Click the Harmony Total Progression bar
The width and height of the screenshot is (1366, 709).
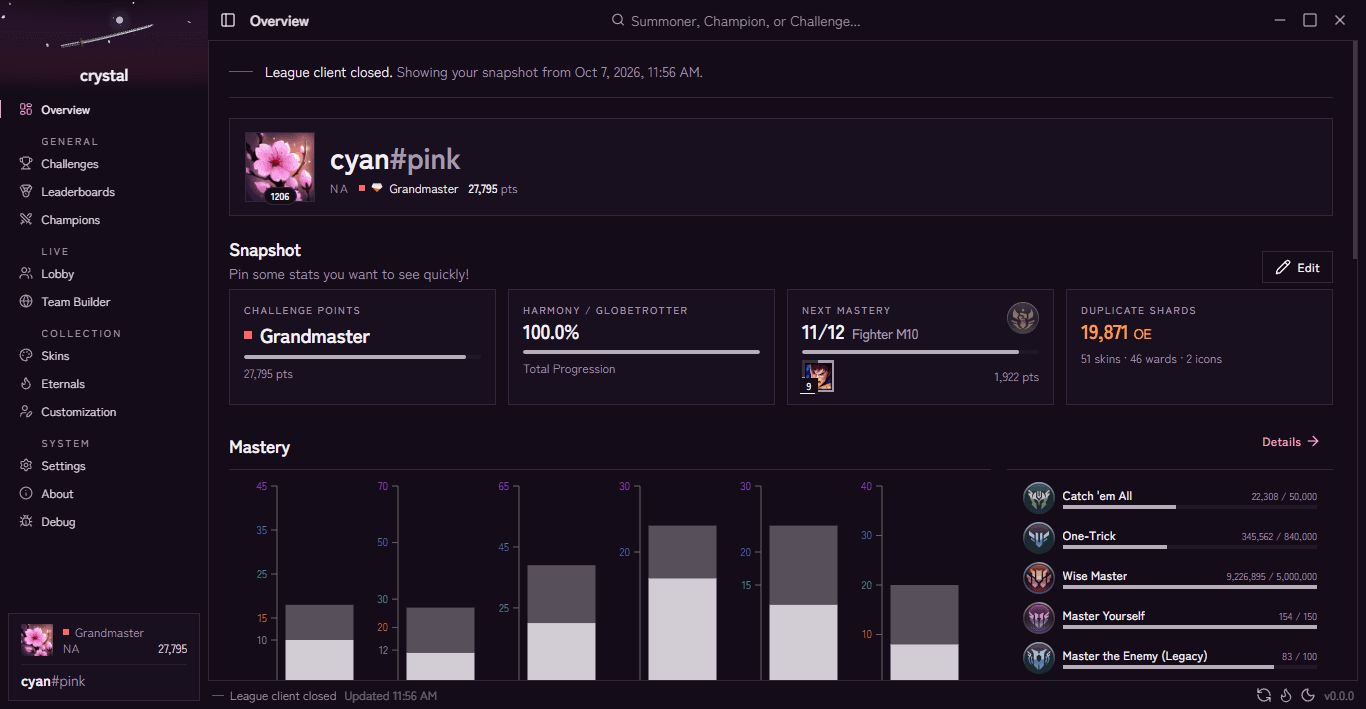(x=641, y=352)
